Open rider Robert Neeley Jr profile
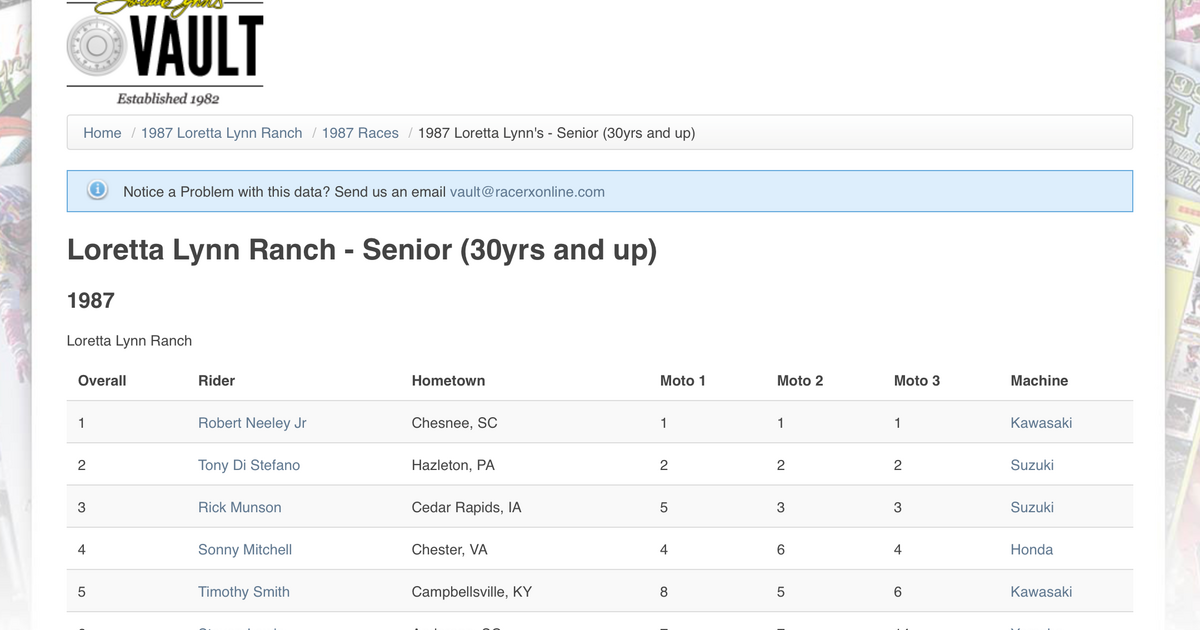The image size is (1200, 630). point(252,423)
